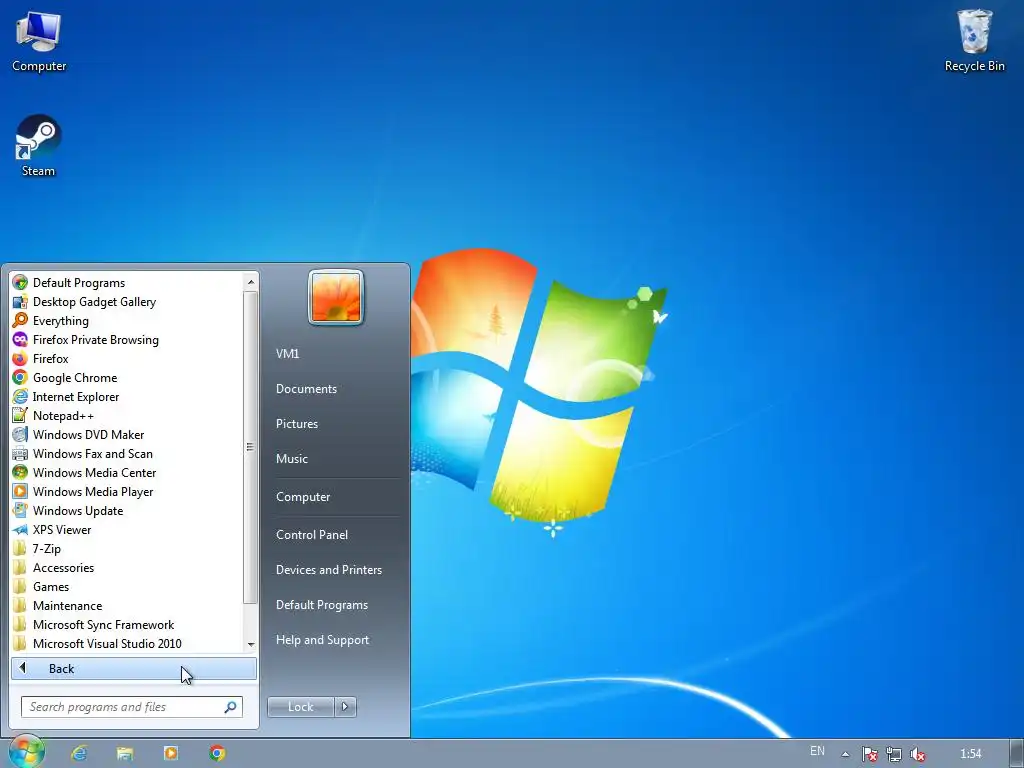Click the taskbar clock showing 1:54
The image size is (1024, 768).
pos(970,754)
